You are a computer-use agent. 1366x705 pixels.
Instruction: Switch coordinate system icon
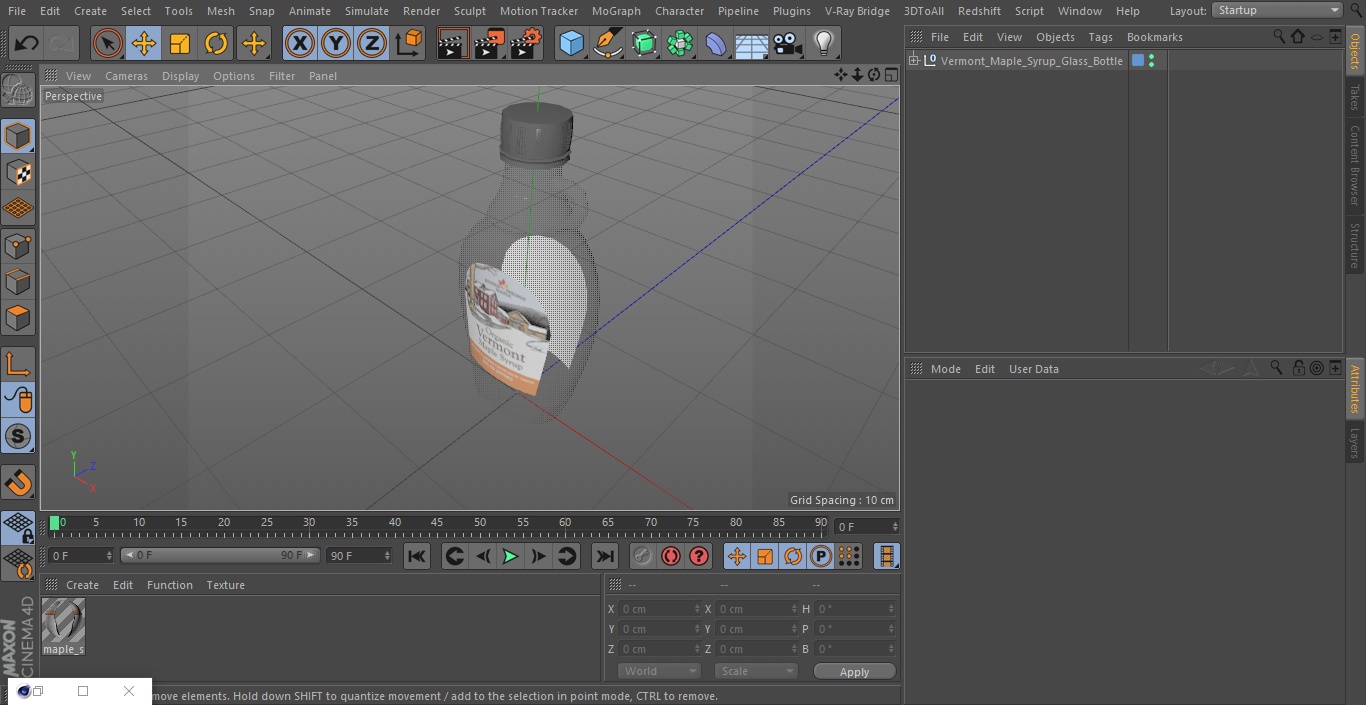[x=409, y=43]
